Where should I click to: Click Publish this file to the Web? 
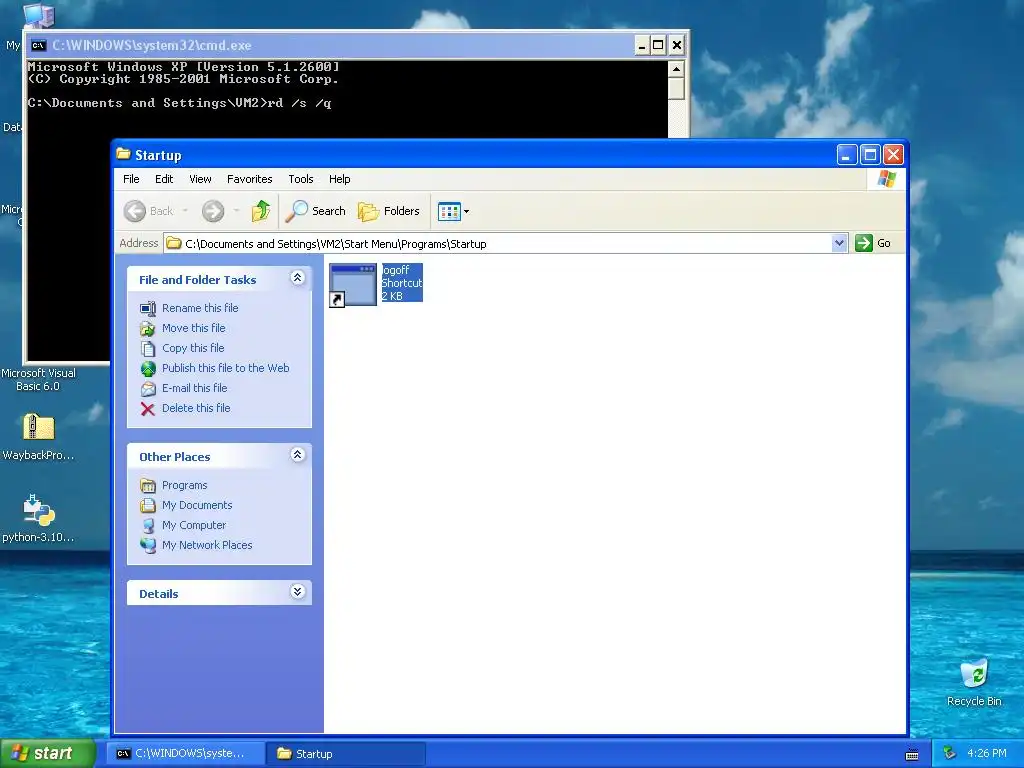[225, 368]
